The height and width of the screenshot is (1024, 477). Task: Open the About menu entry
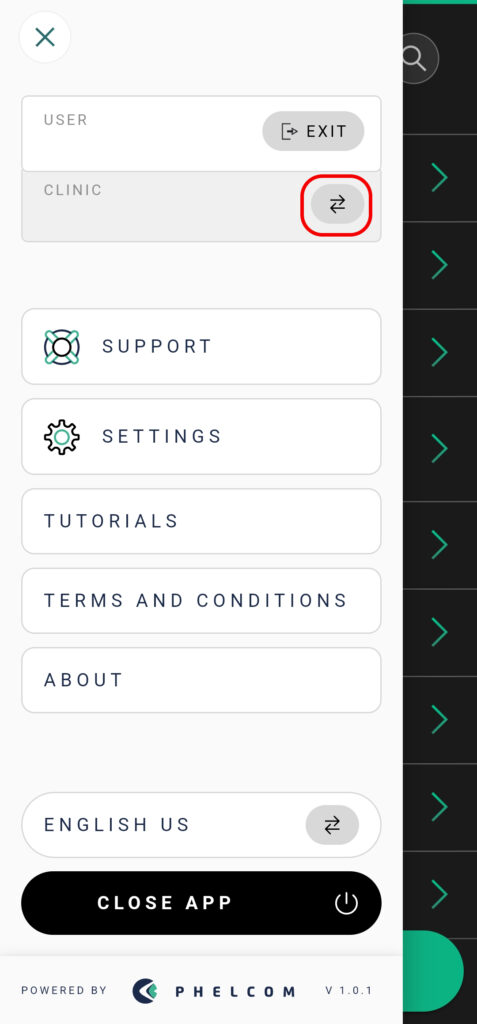point(201,680)
